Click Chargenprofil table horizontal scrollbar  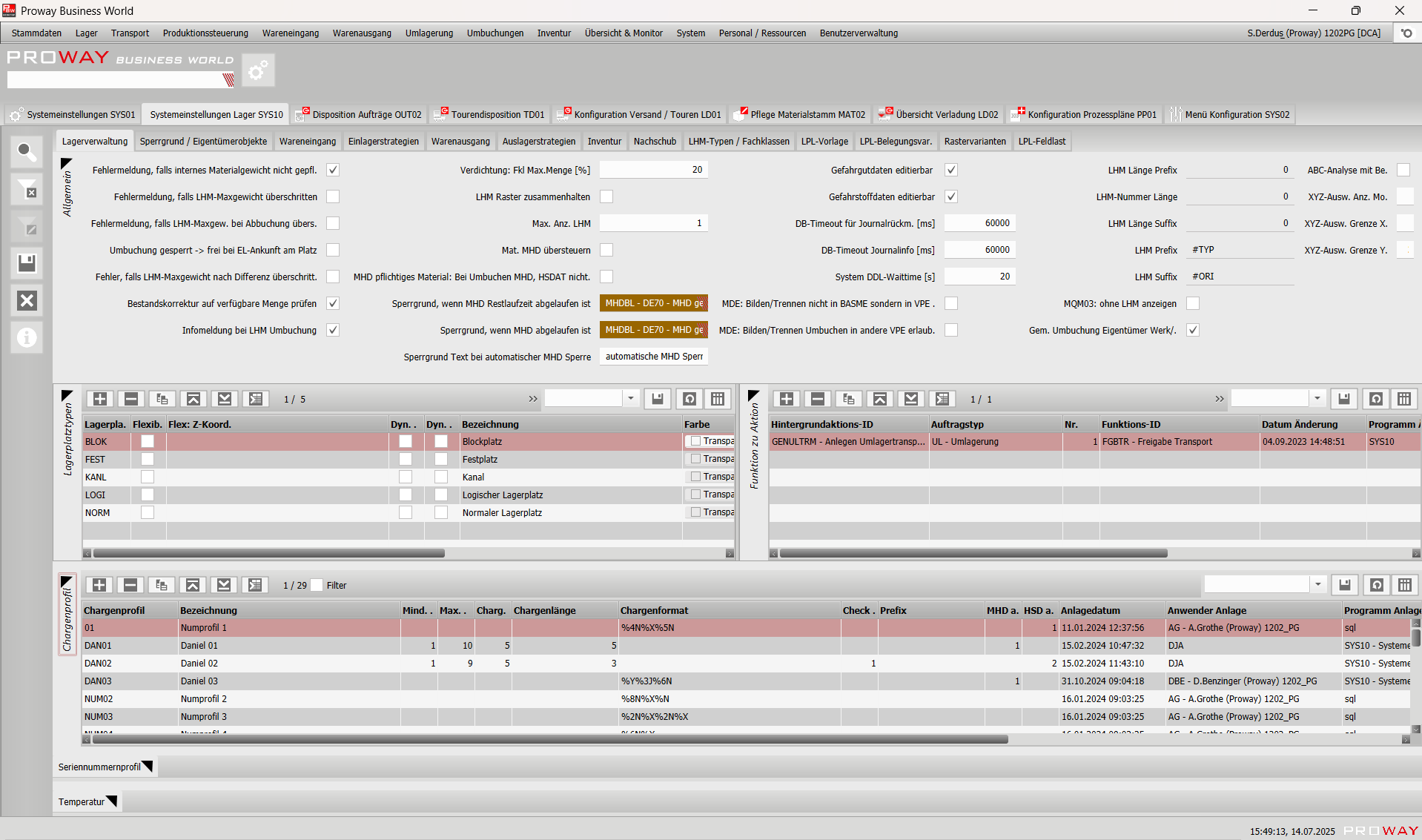(550, 739)
